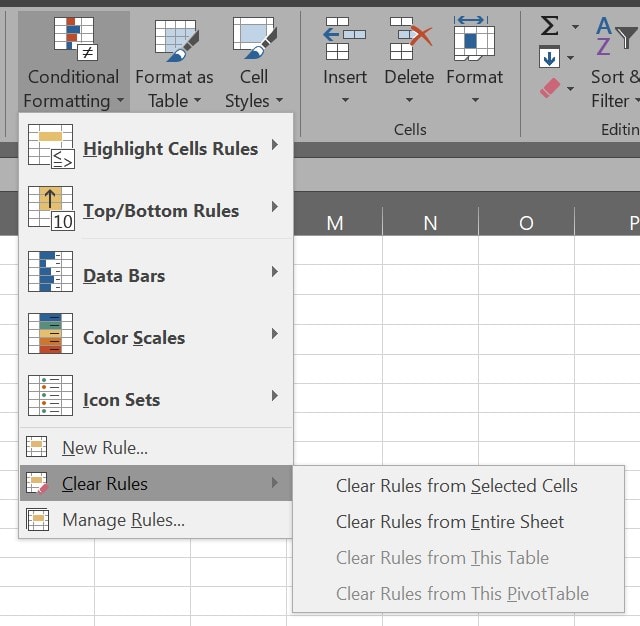
Task: Click the Conditional Formatting ribbon icon
Action: coord(73,40)
